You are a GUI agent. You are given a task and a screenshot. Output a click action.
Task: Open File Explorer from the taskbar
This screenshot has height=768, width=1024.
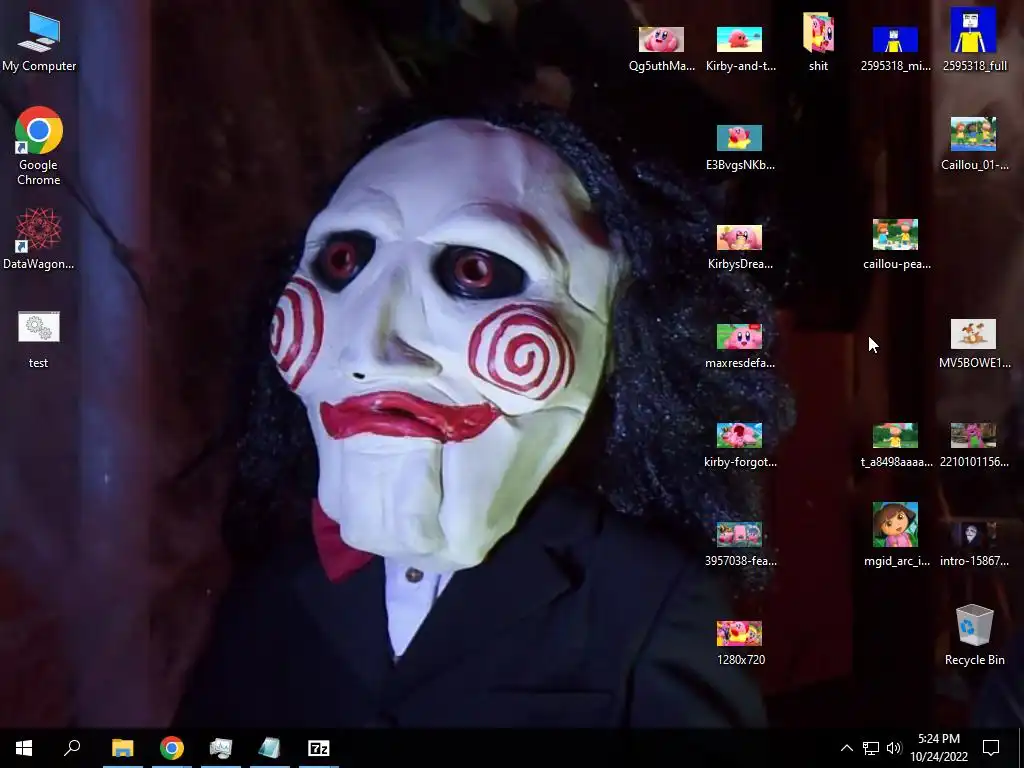(122, 748)
